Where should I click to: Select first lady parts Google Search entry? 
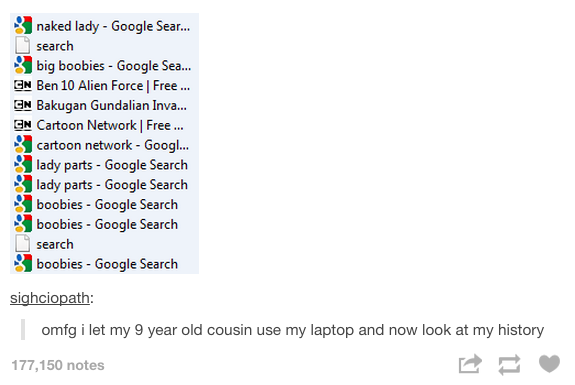point(104,165)
